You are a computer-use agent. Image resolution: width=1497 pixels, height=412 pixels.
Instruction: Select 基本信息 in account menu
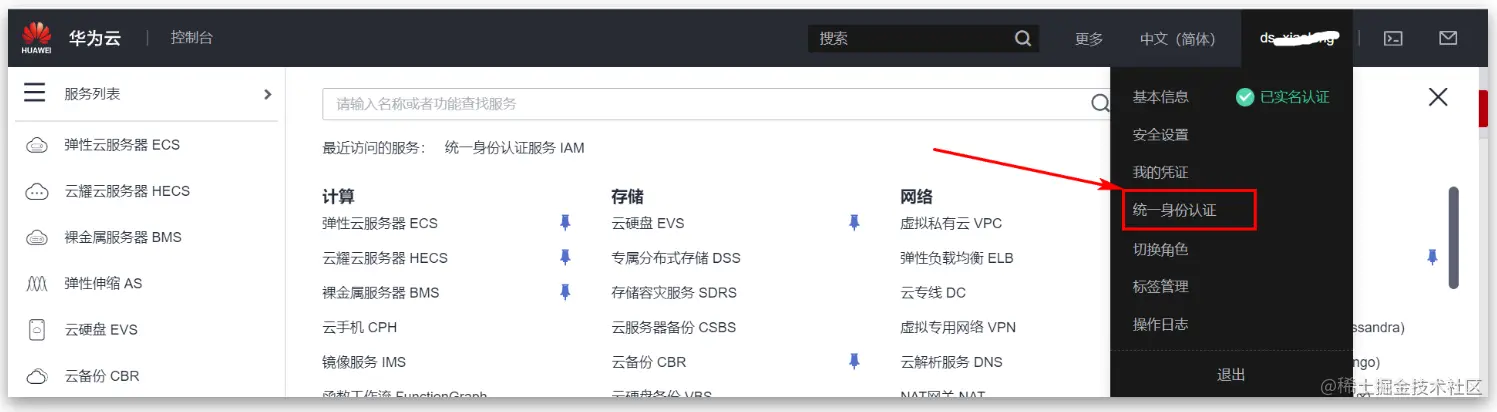pos(1160,97)
